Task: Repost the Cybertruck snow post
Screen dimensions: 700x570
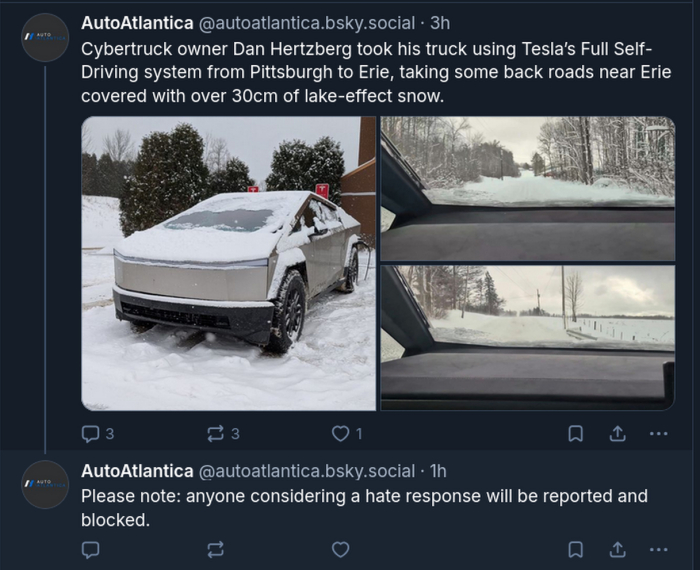Action: pyautogui.click(x=215, y=434)
